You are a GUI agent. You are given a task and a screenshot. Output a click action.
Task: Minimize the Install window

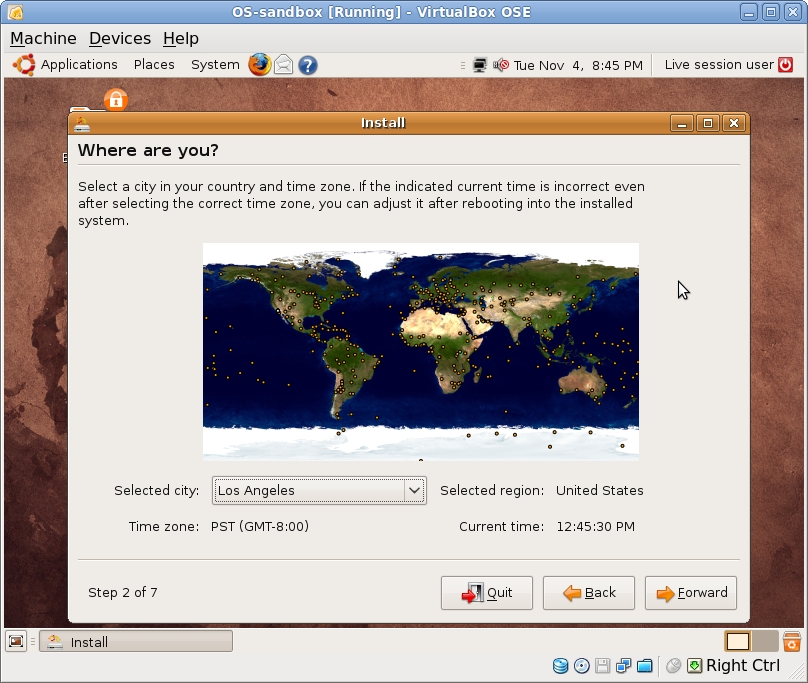point(682,123)
